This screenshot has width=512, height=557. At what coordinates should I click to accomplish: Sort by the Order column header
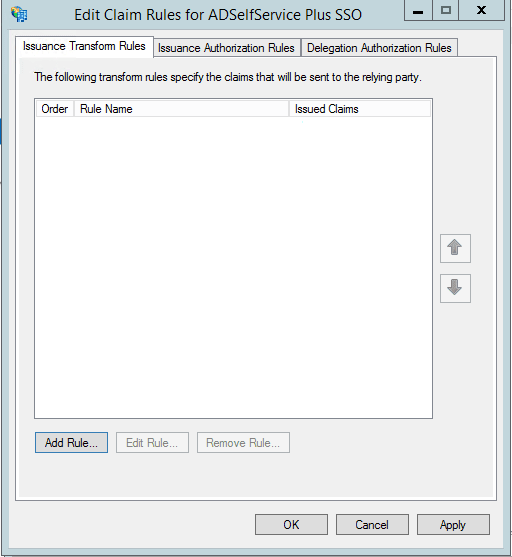[55, 109]
